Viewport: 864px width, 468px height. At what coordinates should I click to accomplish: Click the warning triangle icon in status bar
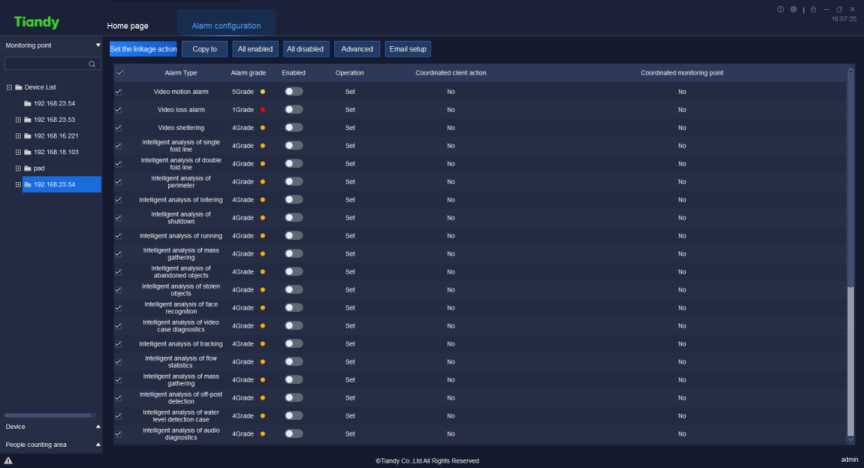coord(8,460)
